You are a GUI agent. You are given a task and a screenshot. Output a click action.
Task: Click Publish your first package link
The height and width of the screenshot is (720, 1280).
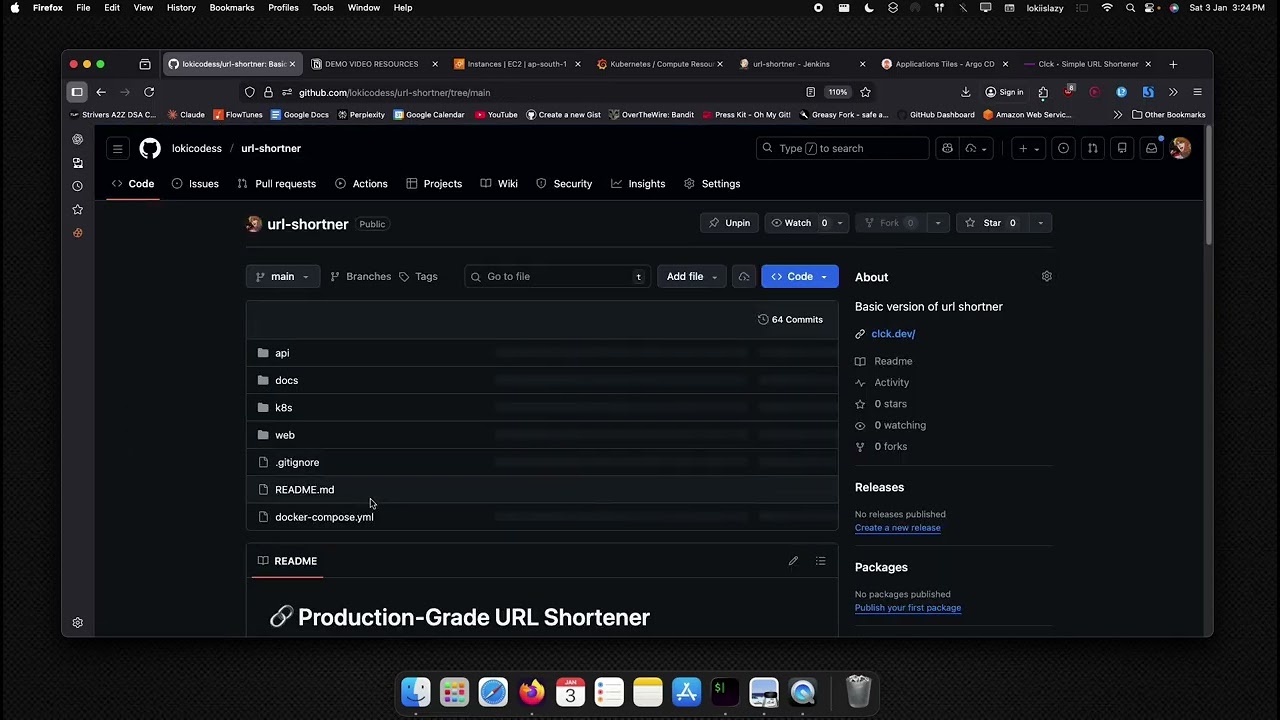coord(908,608)
